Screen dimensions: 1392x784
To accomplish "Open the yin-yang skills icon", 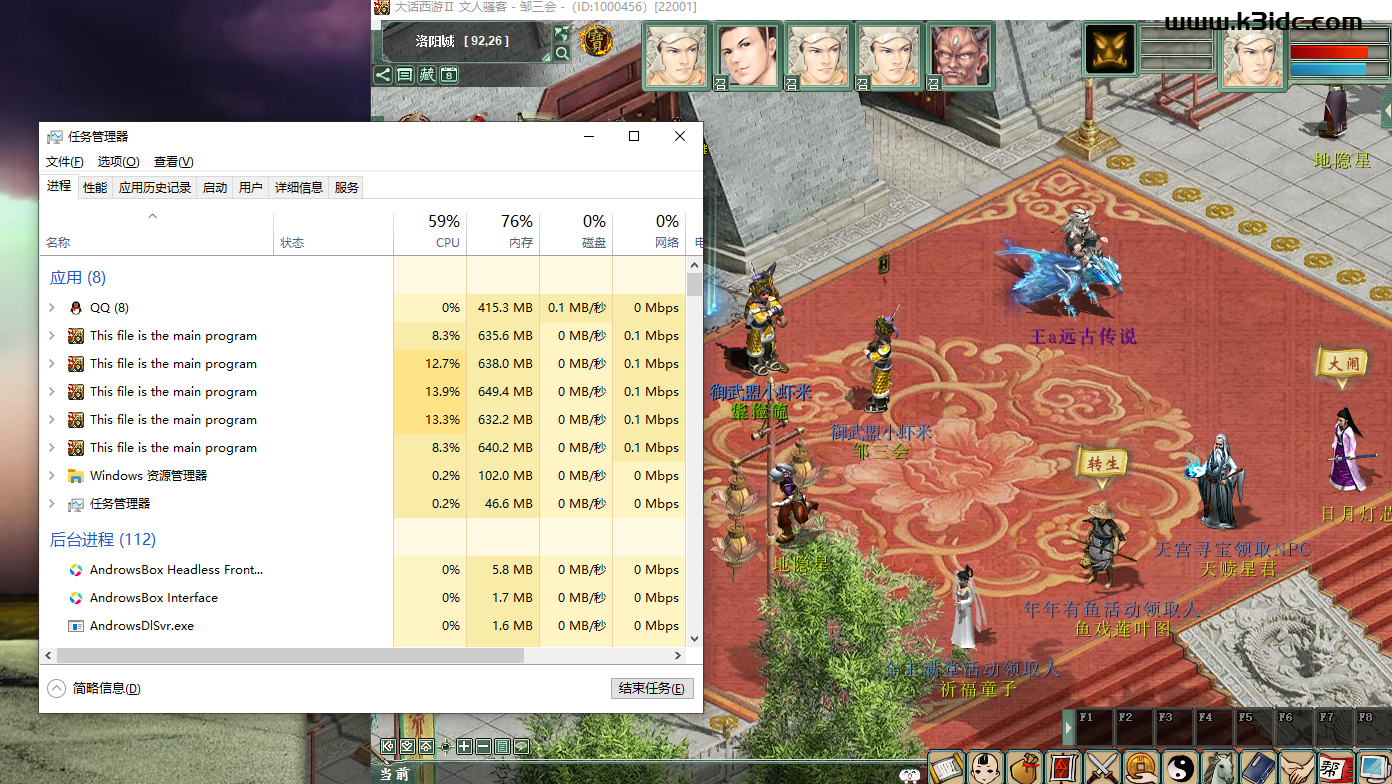I will [x=1180, y=768].
